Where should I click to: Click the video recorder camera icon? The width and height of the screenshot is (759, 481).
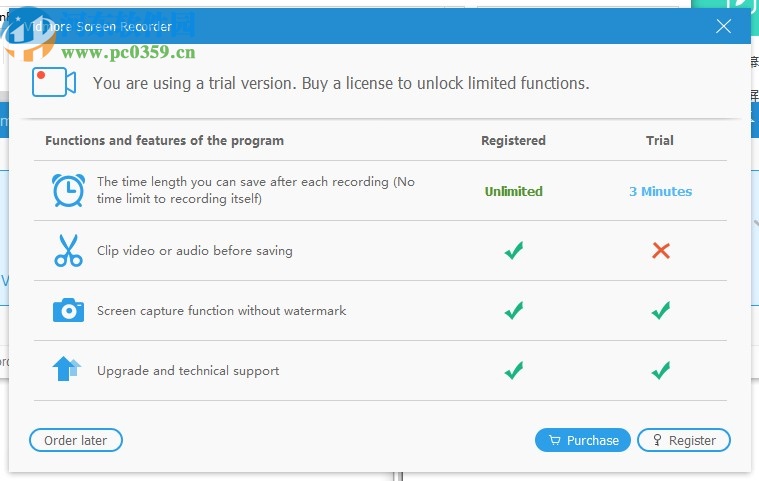[54, 82]
